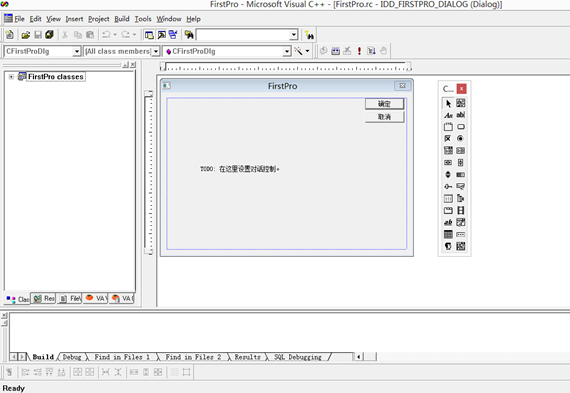Choose the Button control tool
This screenshot has width=570, height=393.
[461, 127]
